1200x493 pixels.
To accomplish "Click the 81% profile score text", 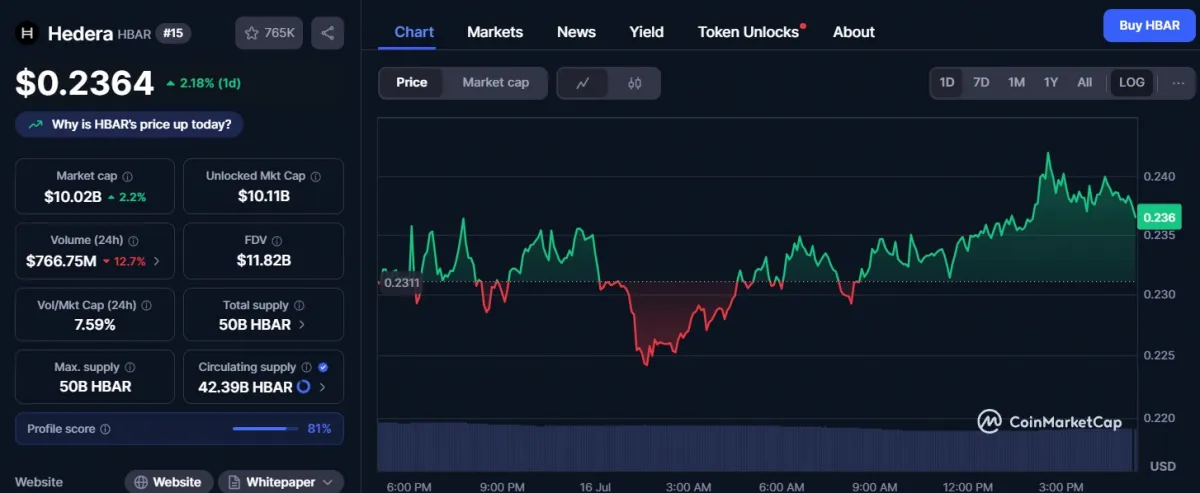I will (x=319, y=429).
